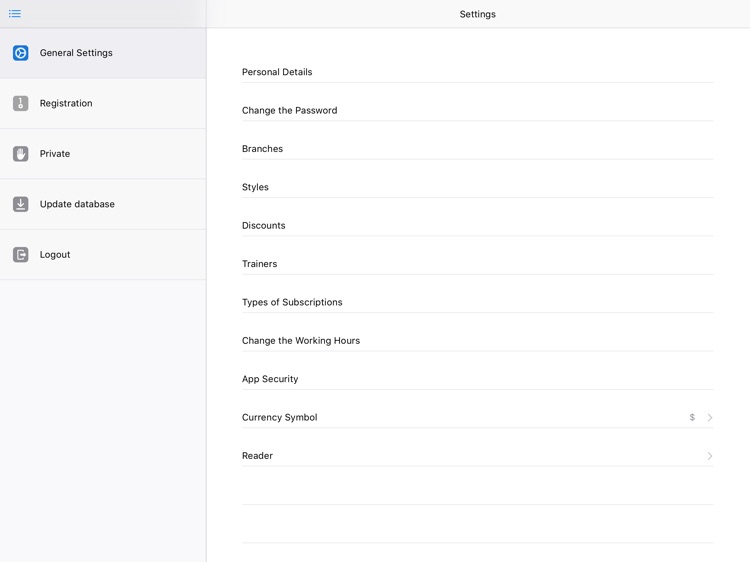Open the Registration section
This screenshot has width=750, height=562.
point(103,103)
